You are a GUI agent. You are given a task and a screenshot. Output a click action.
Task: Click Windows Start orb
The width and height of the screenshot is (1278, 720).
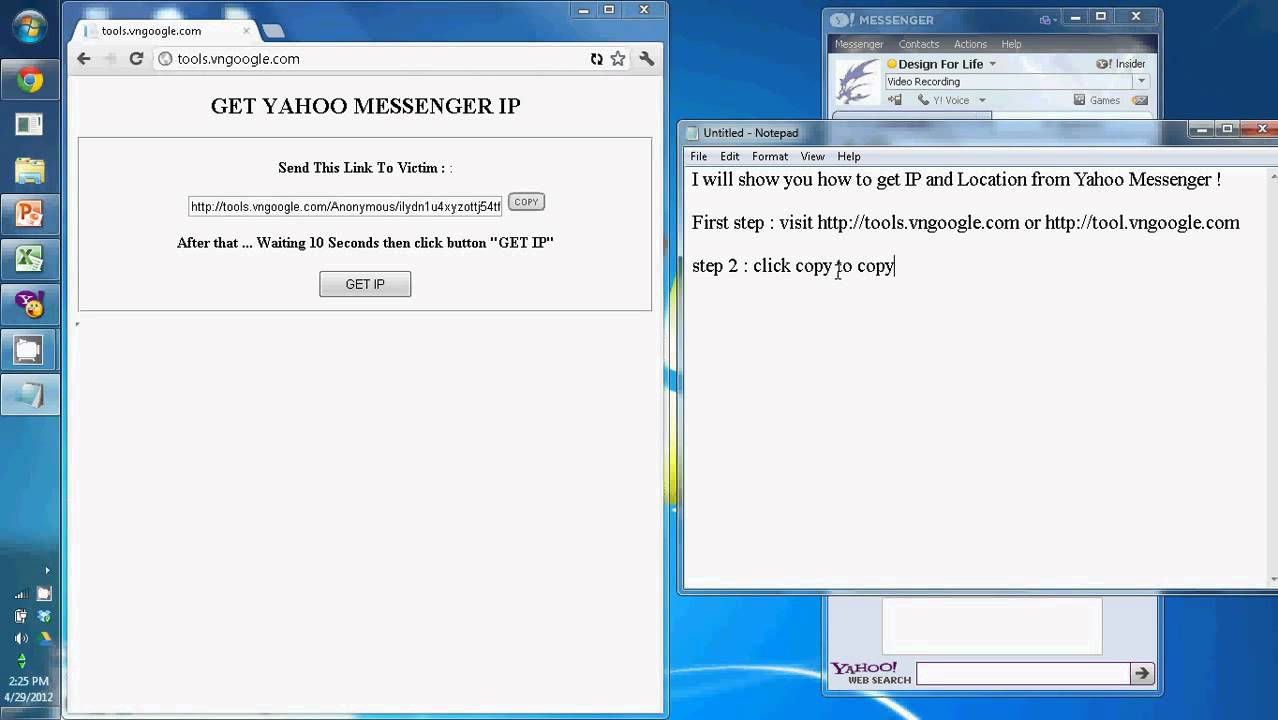(x=29, y=25)
